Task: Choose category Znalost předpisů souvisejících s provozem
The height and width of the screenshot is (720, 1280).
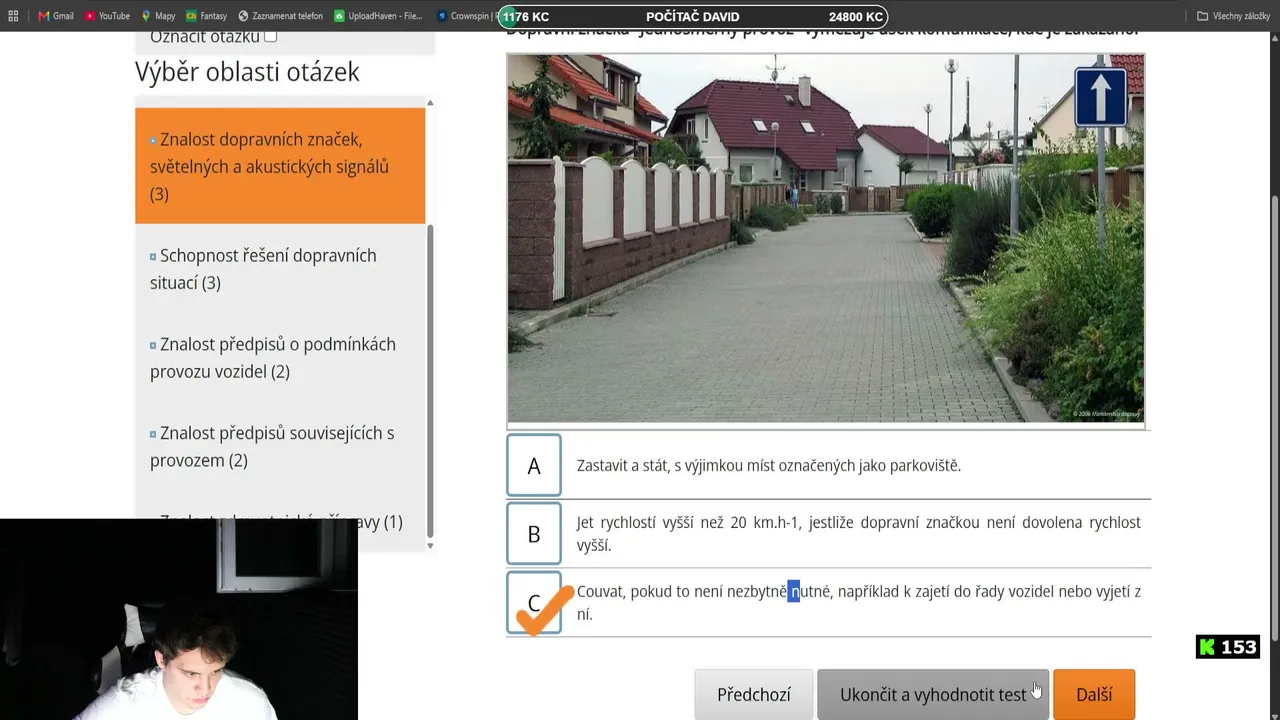Action: coord(280,447)
